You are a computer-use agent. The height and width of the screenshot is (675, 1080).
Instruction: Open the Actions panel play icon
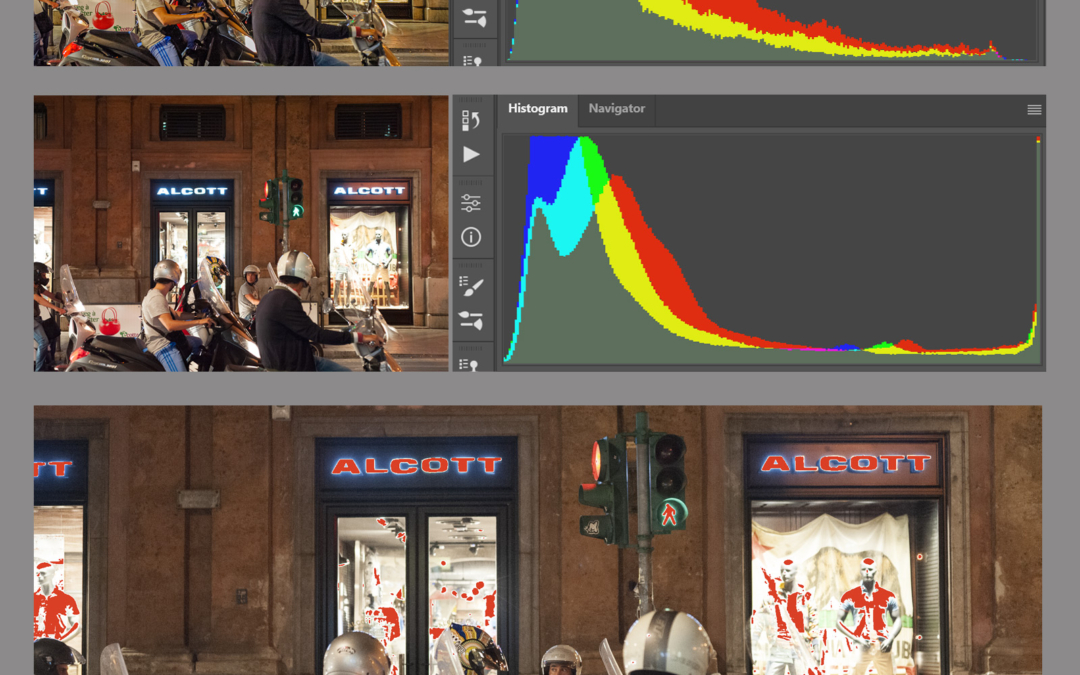[x=471, y=154]
